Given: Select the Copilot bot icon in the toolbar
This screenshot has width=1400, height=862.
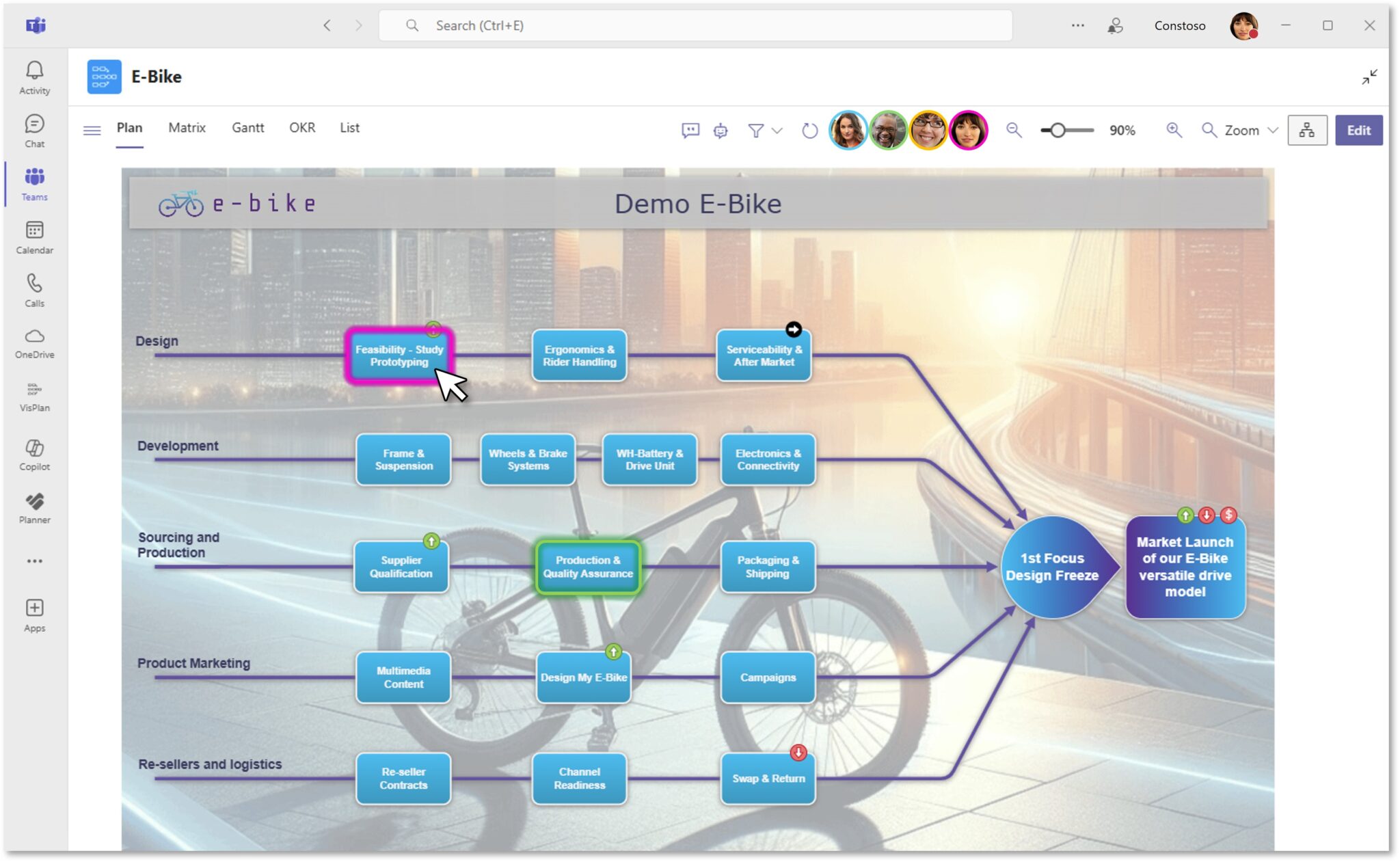Looking at the screenshot, I should pos(720,130).
